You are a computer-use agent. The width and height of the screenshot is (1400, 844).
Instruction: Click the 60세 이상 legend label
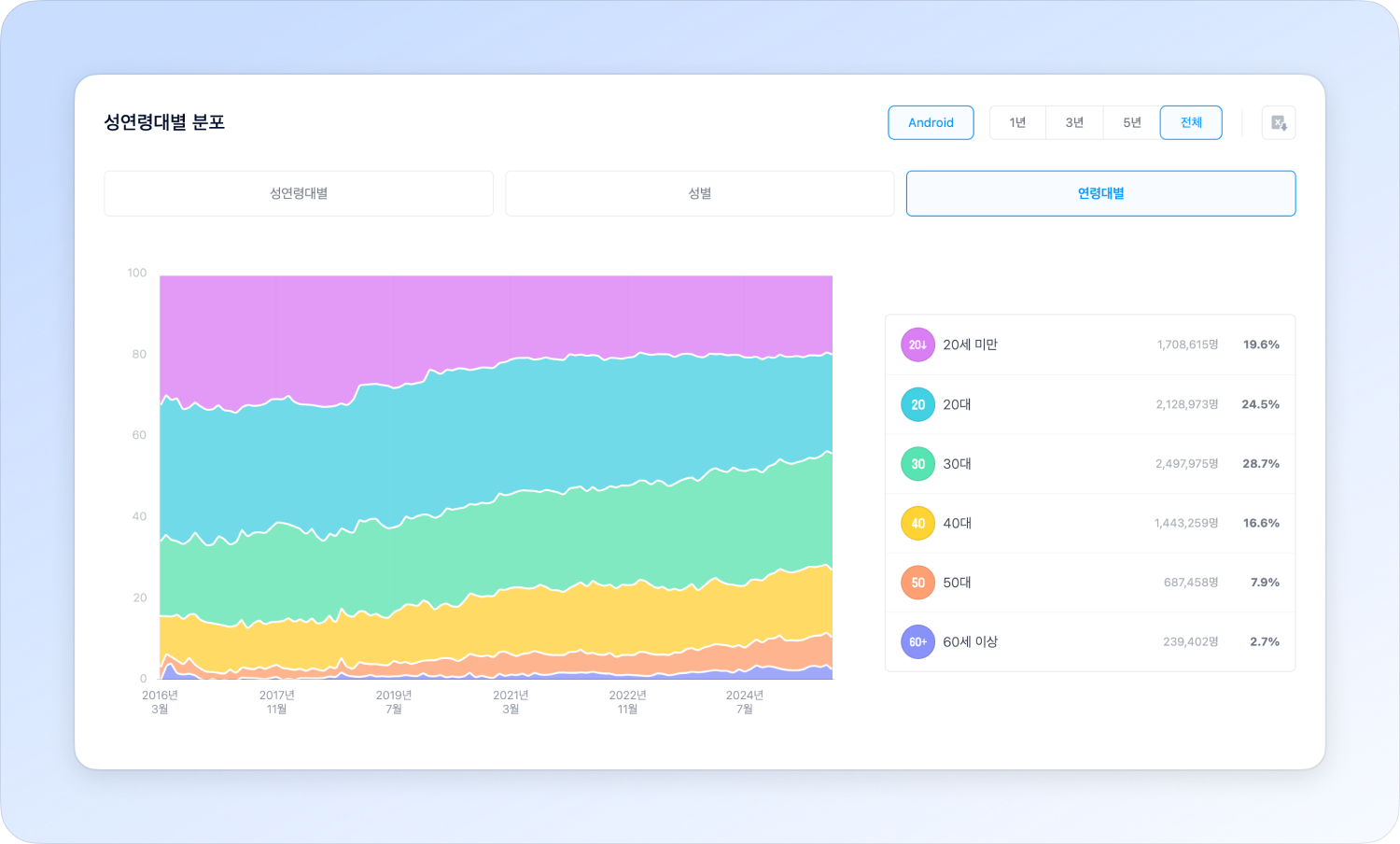(x=970, y=641)
